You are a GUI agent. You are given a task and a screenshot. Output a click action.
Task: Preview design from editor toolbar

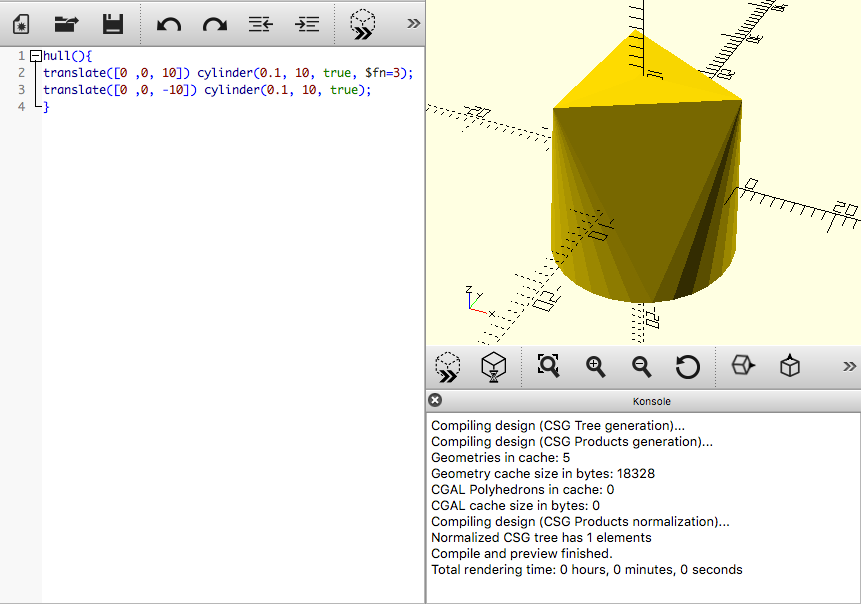coord(362,25)
